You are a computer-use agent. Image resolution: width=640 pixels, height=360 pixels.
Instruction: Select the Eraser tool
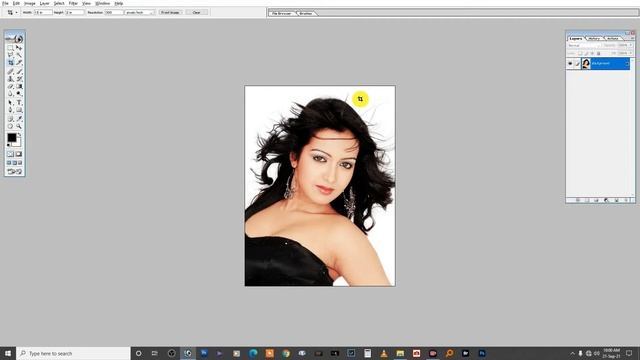click(x=11, y=86)
